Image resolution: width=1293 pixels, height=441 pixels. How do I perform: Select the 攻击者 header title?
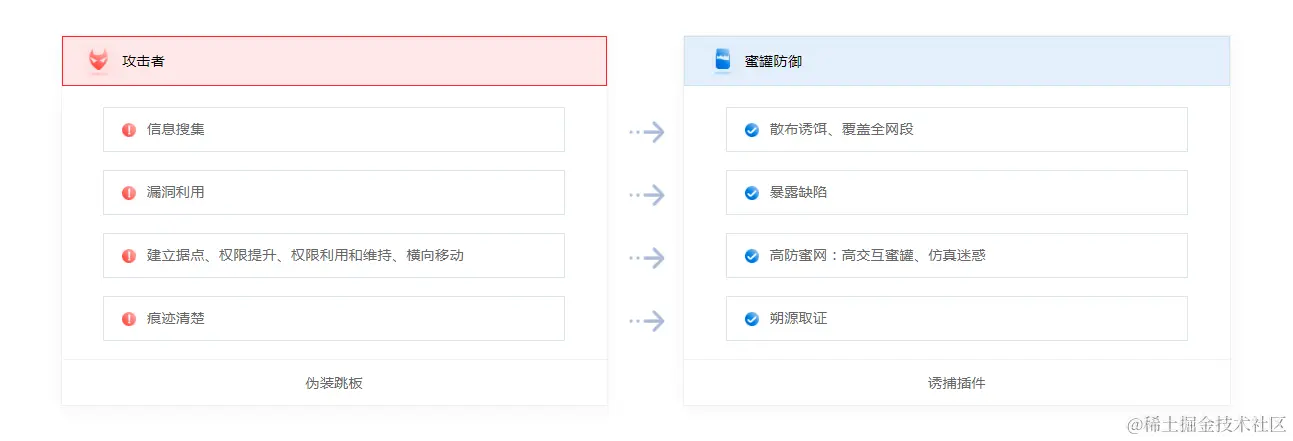coord(143,61)
